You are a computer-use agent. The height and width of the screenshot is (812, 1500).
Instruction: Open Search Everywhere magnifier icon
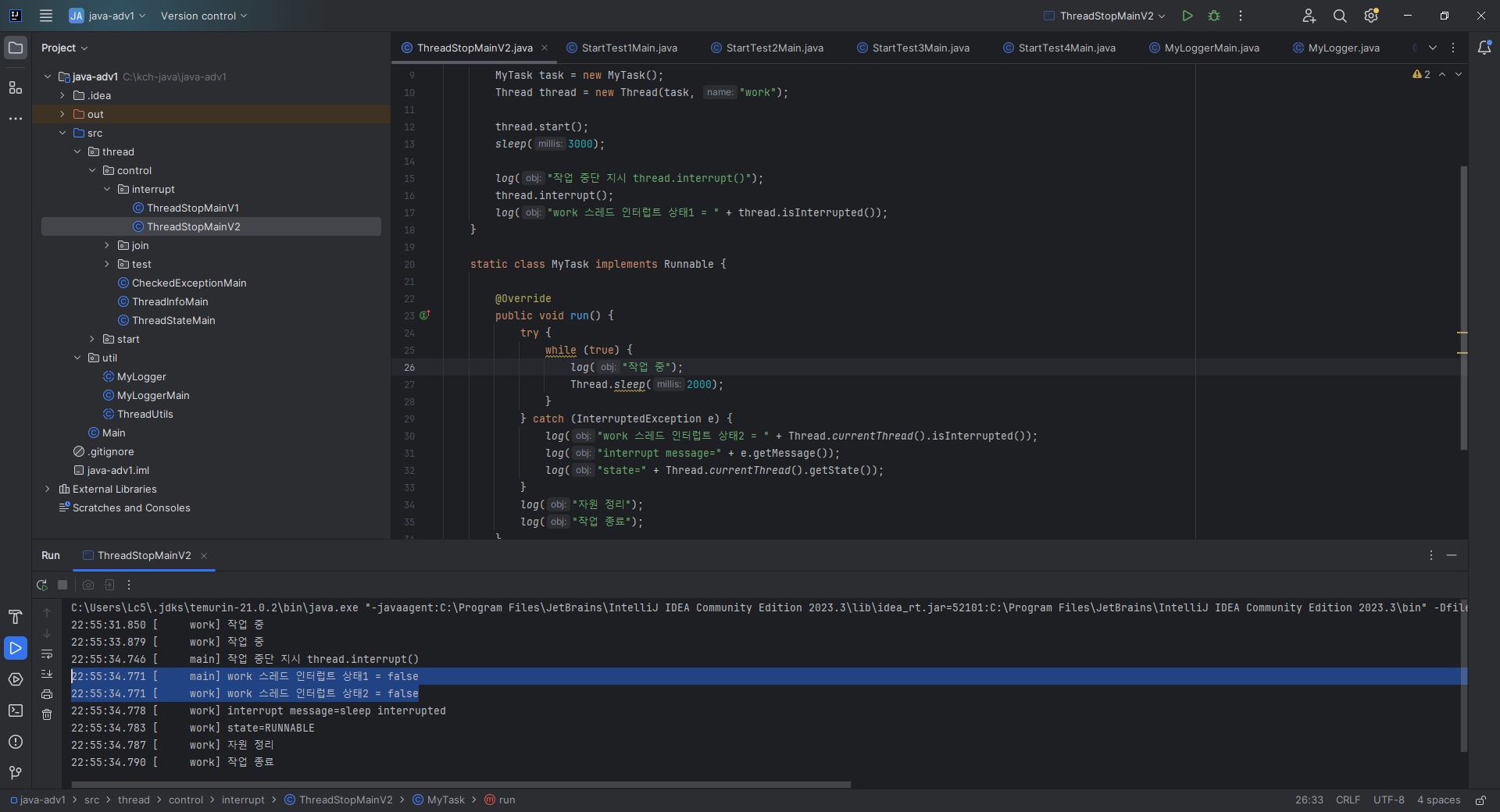(x=1340, y=16)
